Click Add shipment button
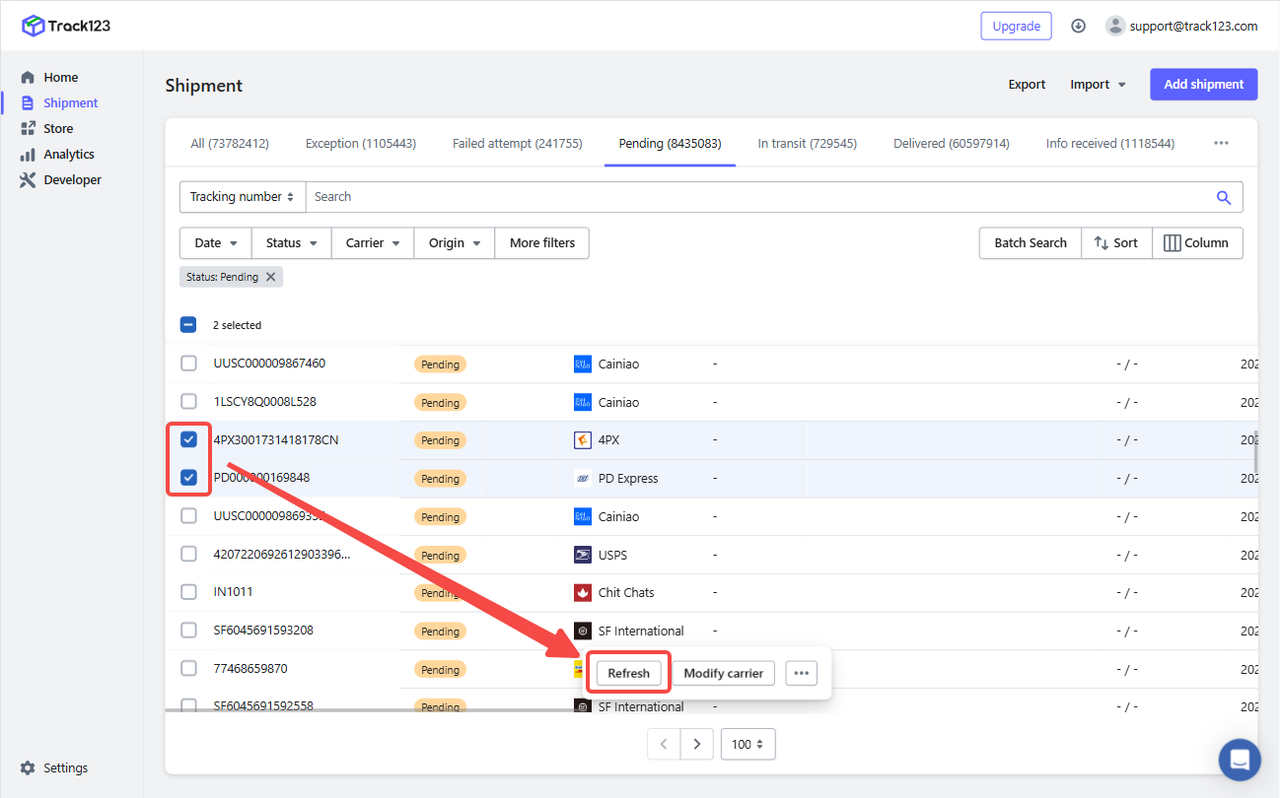Viewport: 1280px width, 798px height. tap(1204, 84)
